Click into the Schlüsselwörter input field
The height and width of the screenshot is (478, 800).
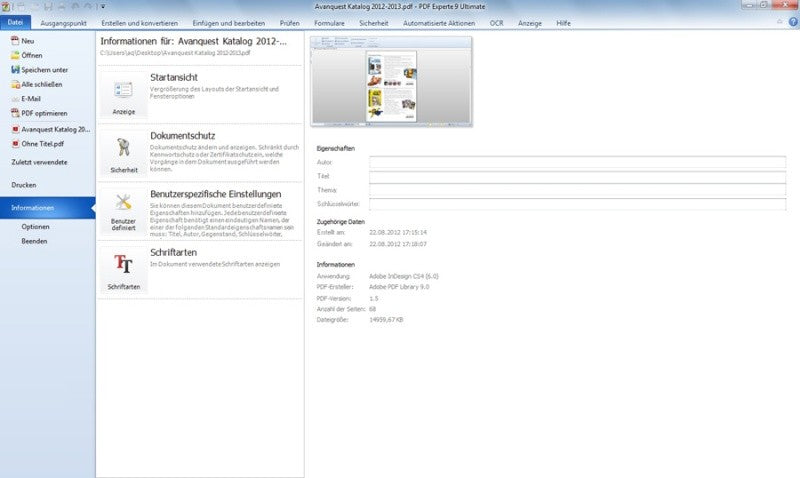(x=578, y=204)
